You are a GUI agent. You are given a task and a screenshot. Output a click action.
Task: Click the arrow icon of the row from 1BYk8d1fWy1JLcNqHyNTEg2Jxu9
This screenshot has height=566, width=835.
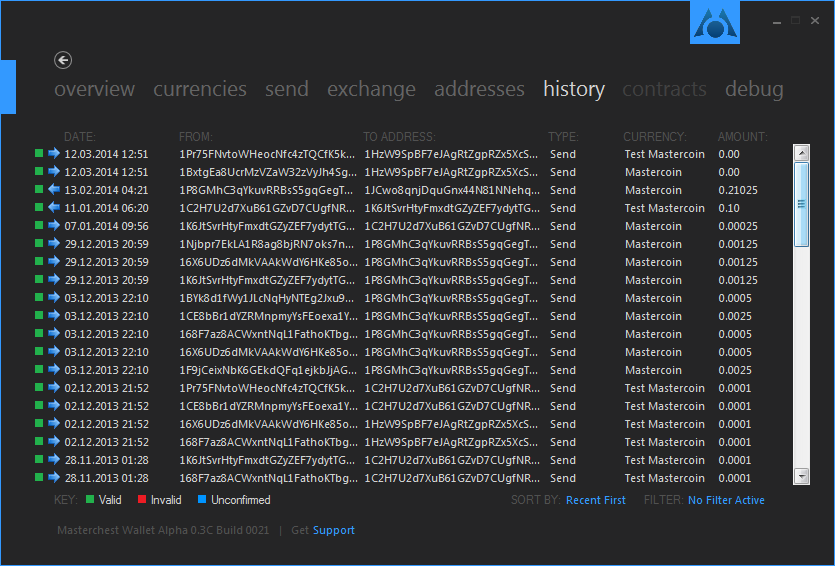(54, 297)
